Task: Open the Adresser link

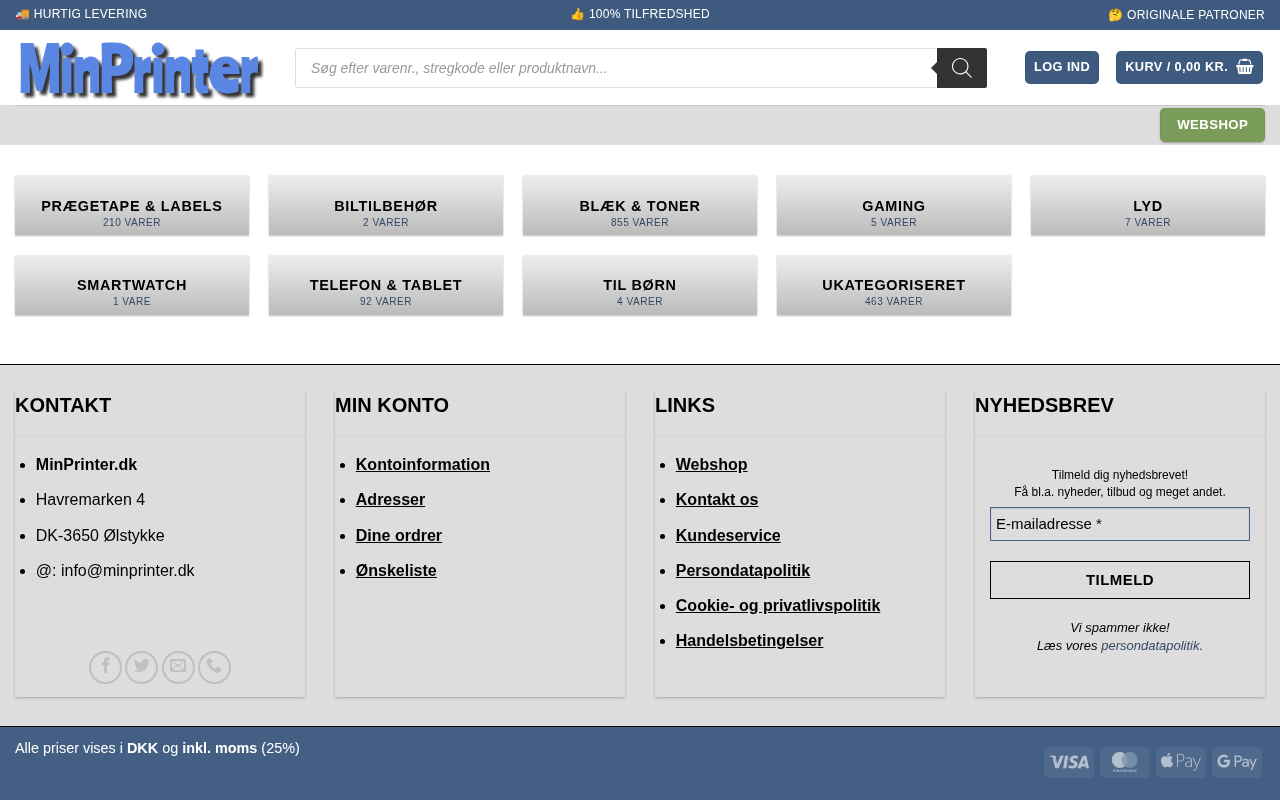Action: tap(390, 499)
